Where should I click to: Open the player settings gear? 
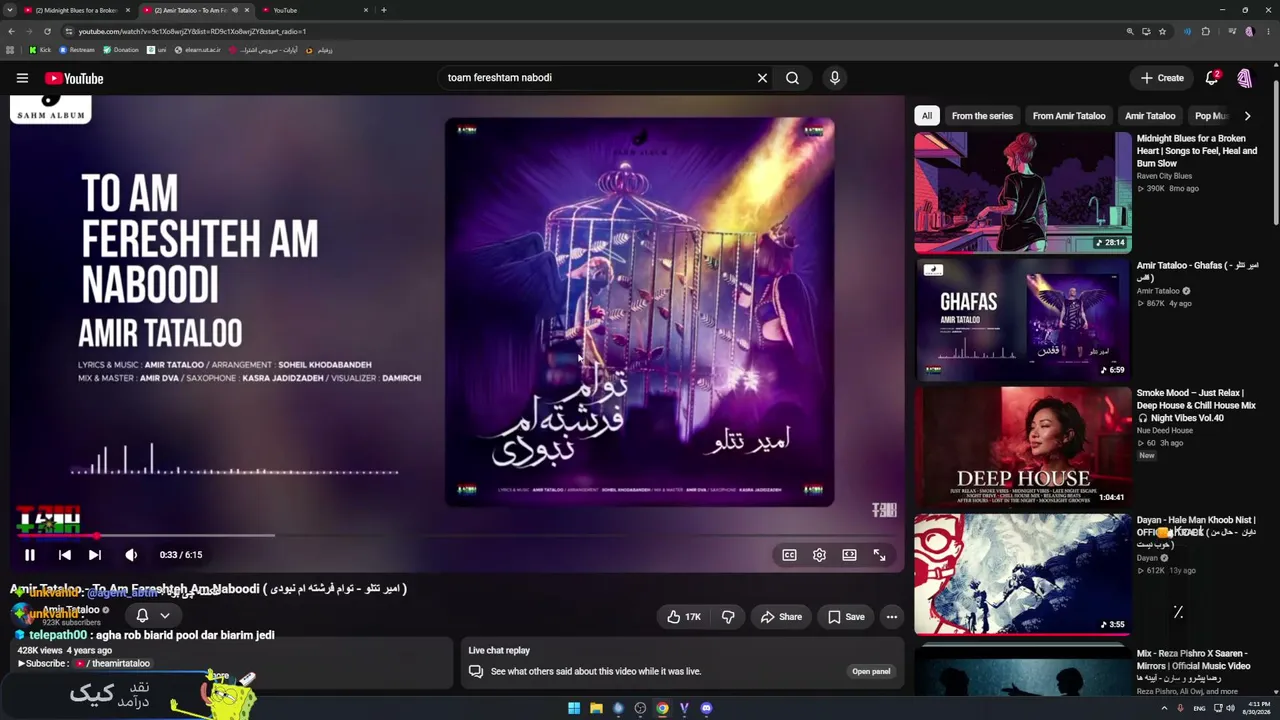click(x=819, y=555)
